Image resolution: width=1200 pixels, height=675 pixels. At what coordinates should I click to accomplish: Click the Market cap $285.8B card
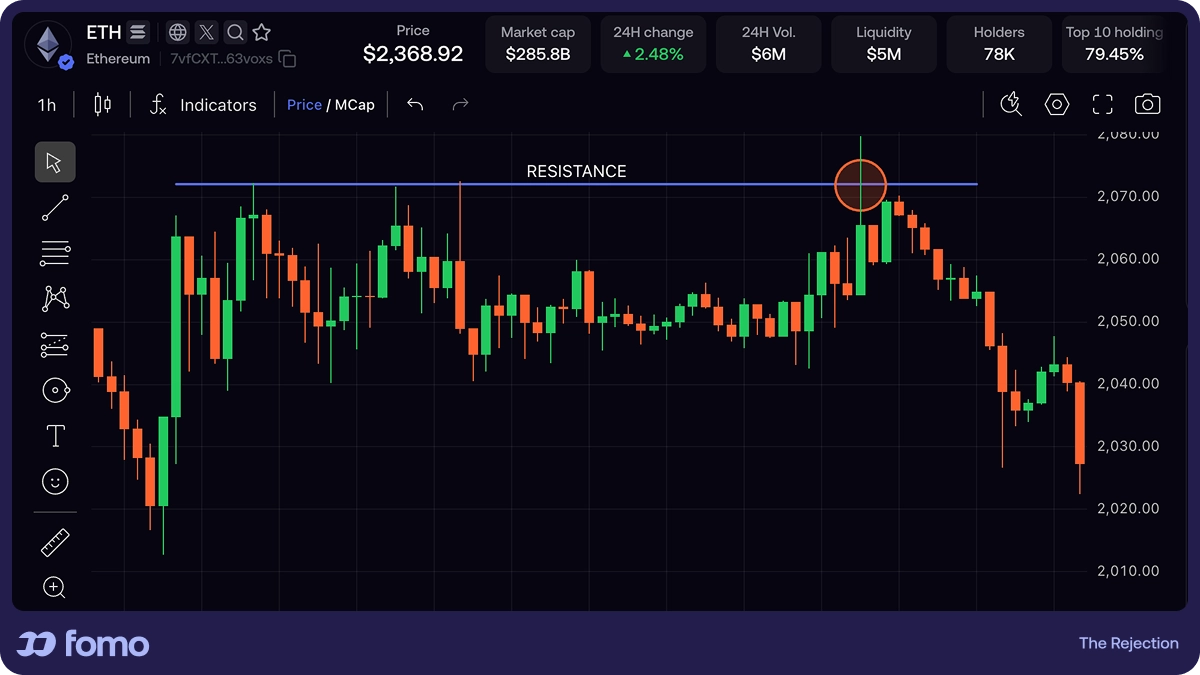538,44
